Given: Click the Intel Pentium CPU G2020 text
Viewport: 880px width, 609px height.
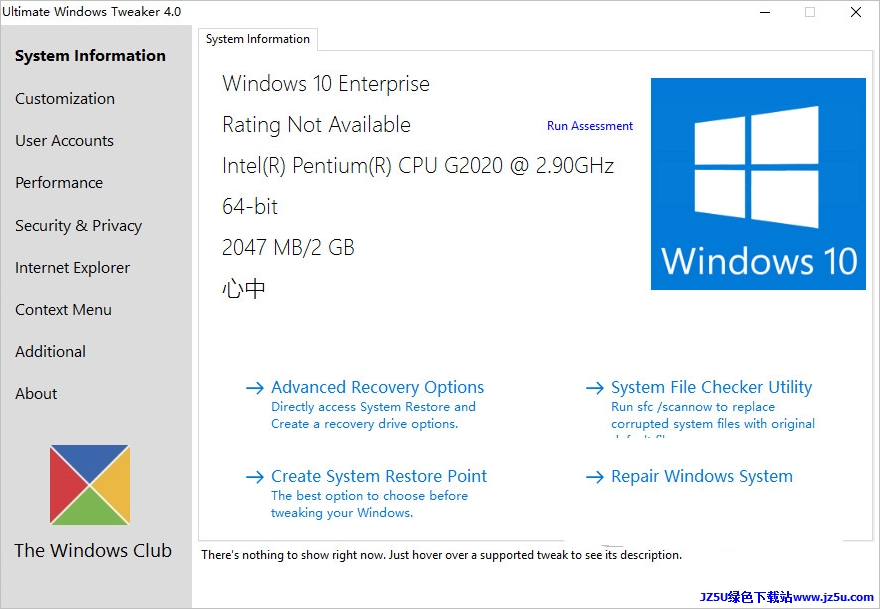Looking at the screenshot, I should (x=418, y=166).
